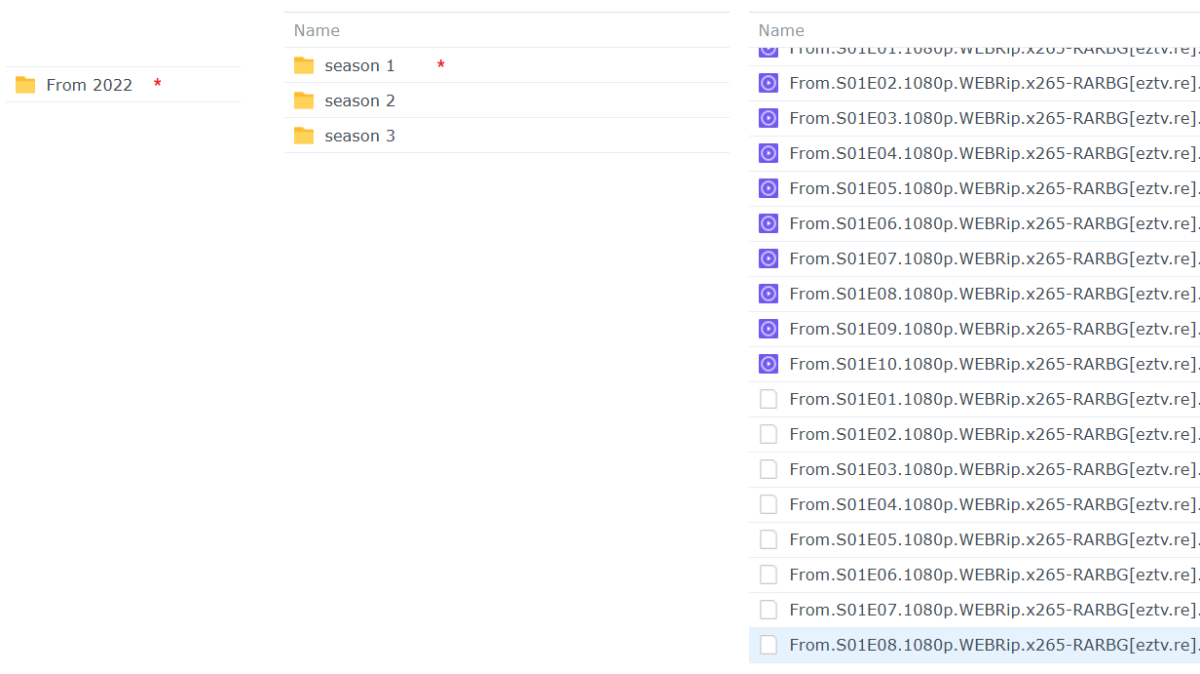Select From.S01E07 filename beside purple video icon
The image size is (1200, 674).
994,258
